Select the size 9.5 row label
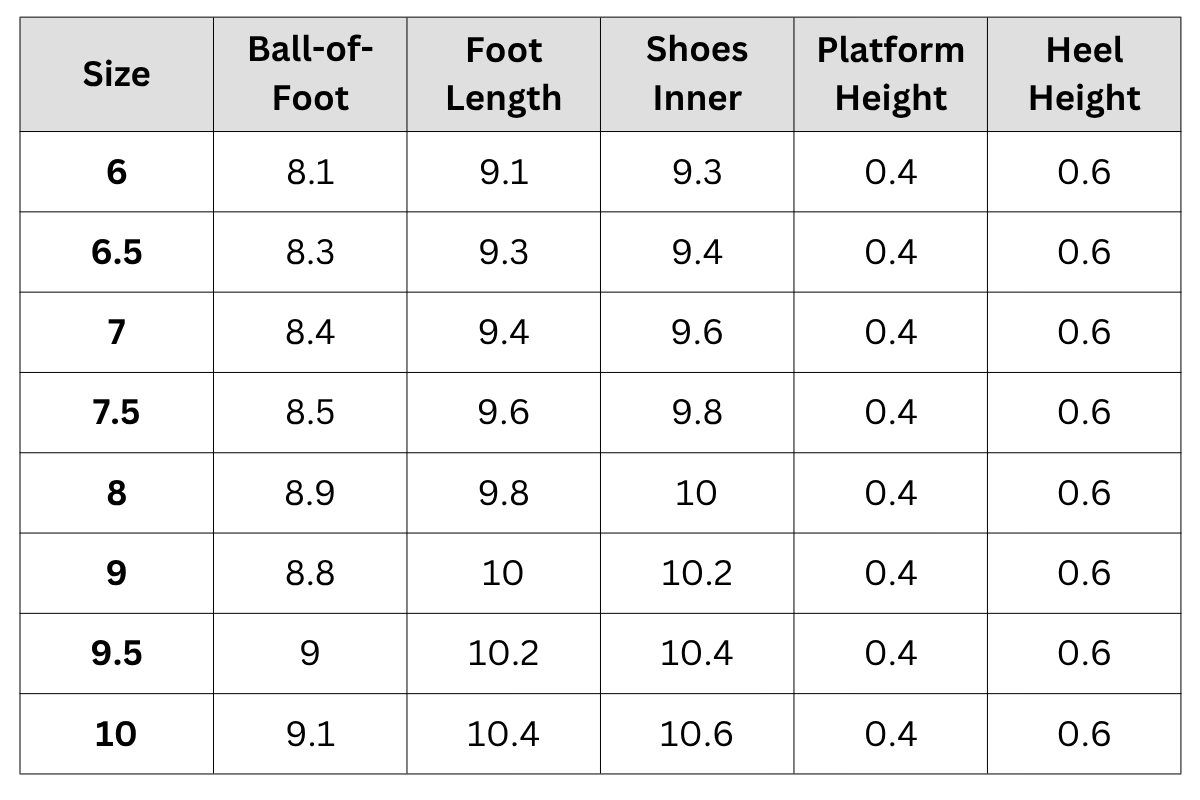The width and height of the screenshot is (1200, 800). pos(116,653)
